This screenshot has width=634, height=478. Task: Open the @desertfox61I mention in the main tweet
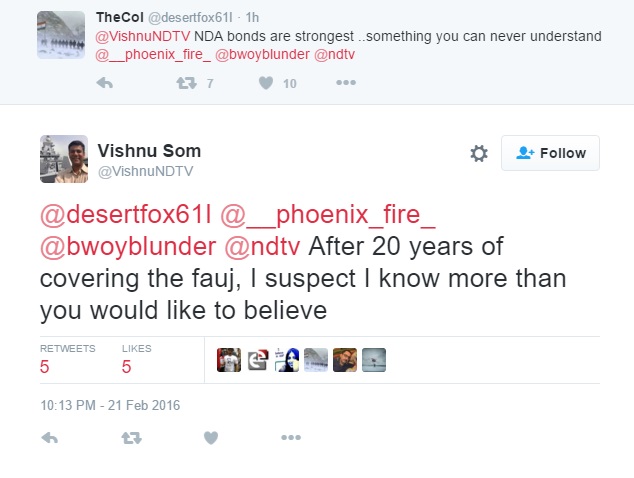pyautogui.click(x=123, y=216)
